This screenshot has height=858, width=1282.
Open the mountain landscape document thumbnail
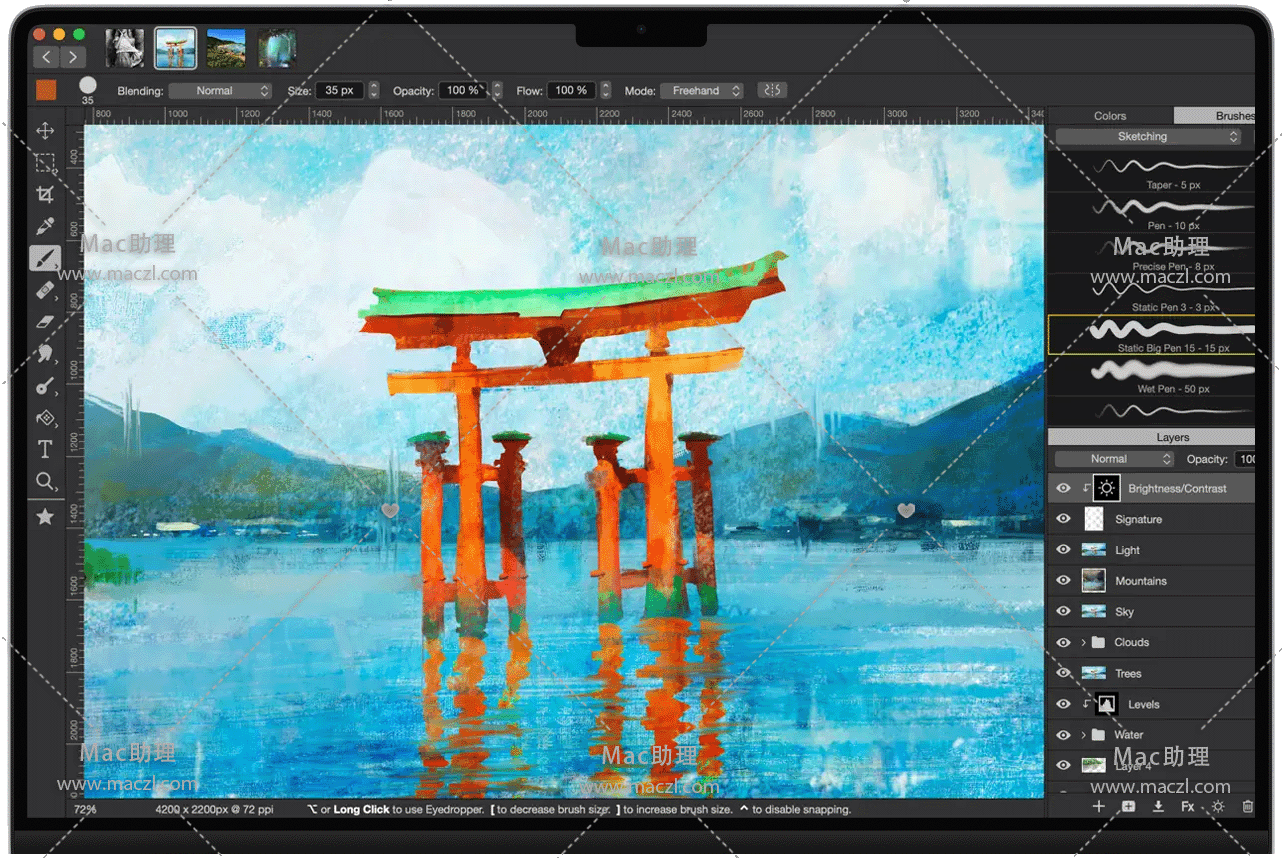[226, 47]
